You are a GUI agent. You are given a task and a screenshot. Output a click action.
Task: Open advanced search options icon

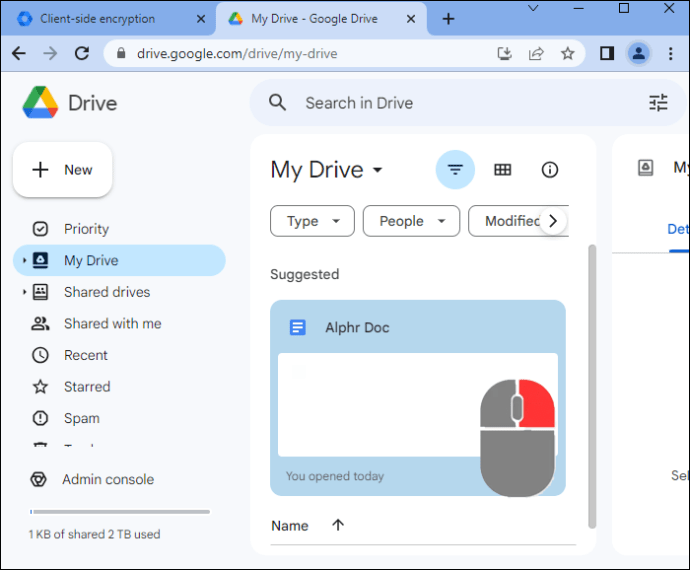(x=658, y=103)
